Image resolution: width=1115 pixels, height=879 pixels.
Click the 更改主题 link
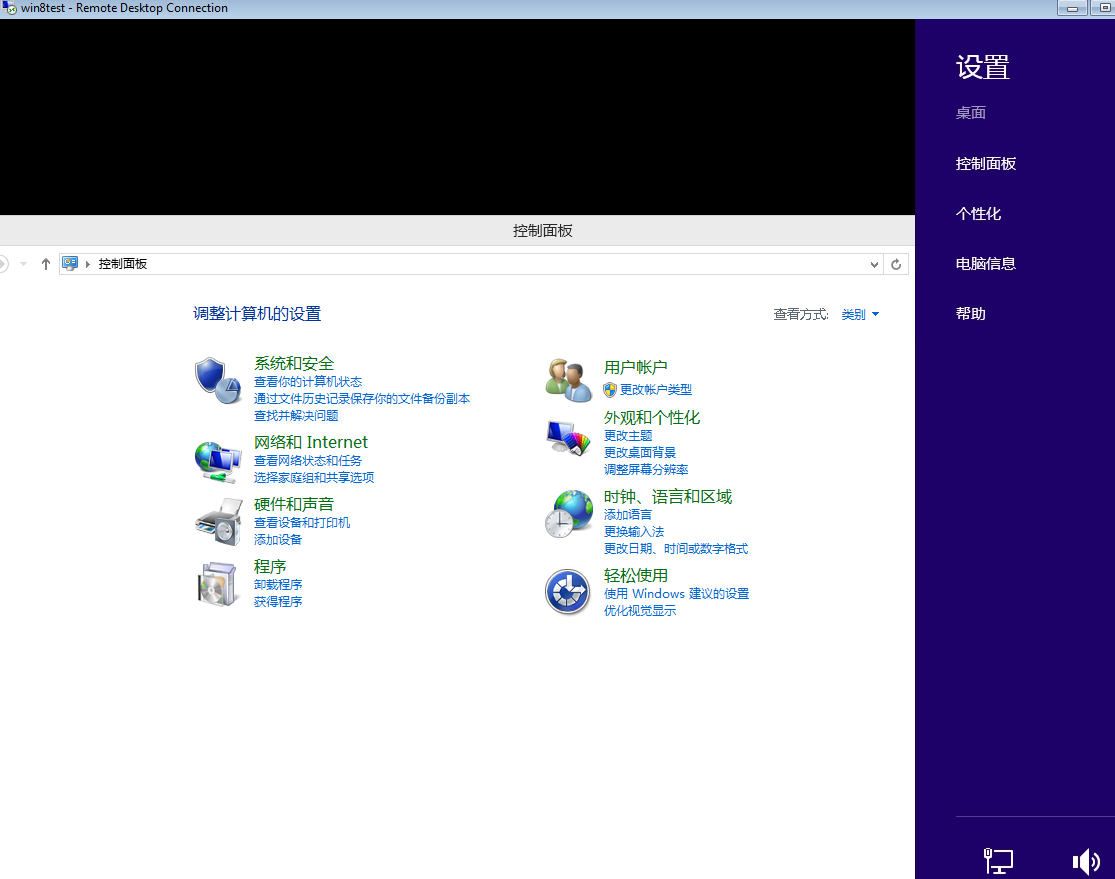tap(628, 435)
